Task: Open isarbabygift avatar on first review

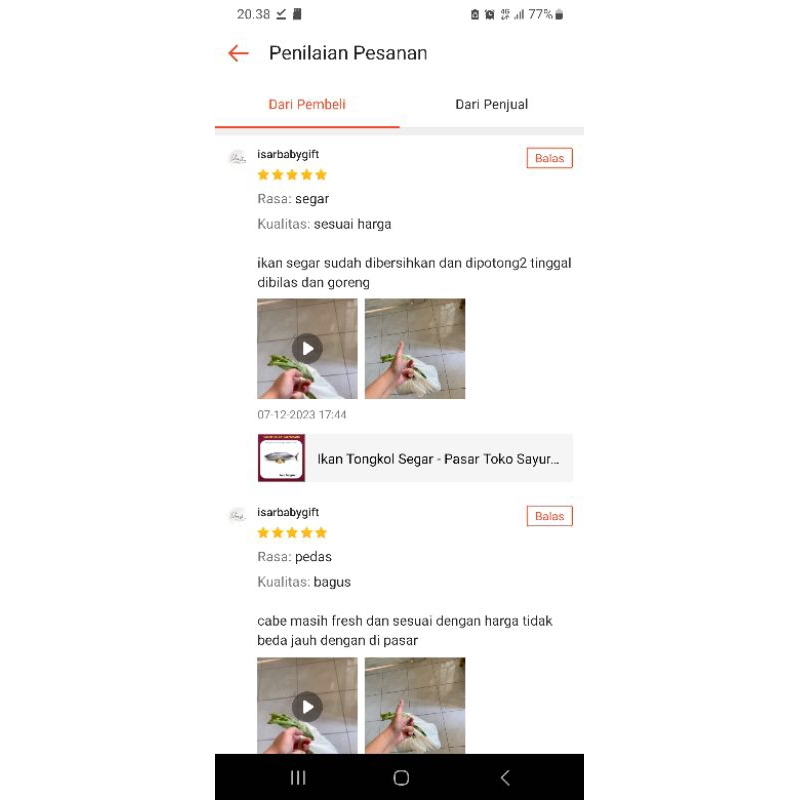Action: point(237,158)
